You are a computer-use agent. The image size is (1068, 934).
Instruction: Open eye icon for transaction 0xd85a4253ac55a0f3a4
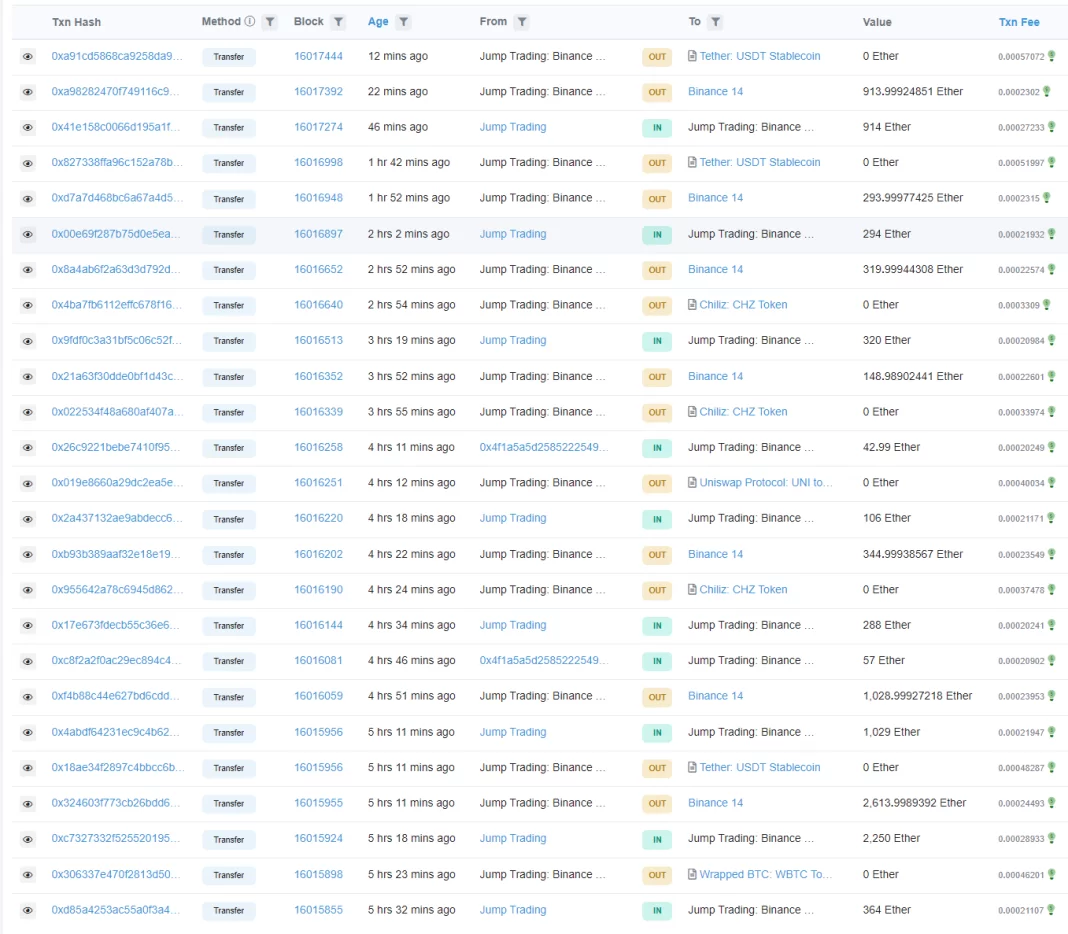coord(28,911)
